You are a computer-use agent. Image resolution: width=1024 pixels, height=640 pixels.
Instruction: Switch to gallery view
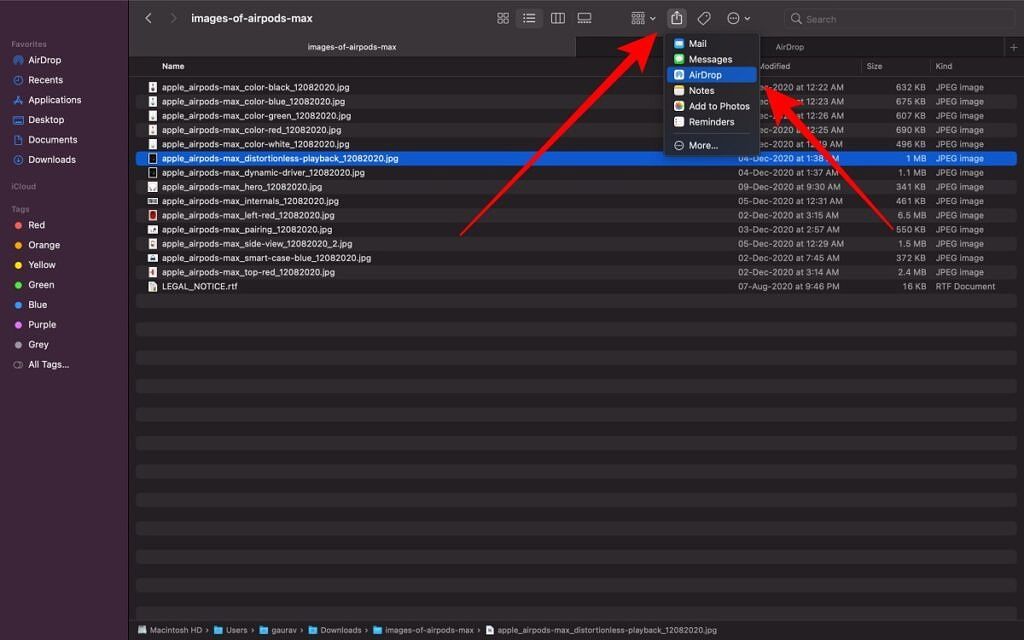pos(584,18)
